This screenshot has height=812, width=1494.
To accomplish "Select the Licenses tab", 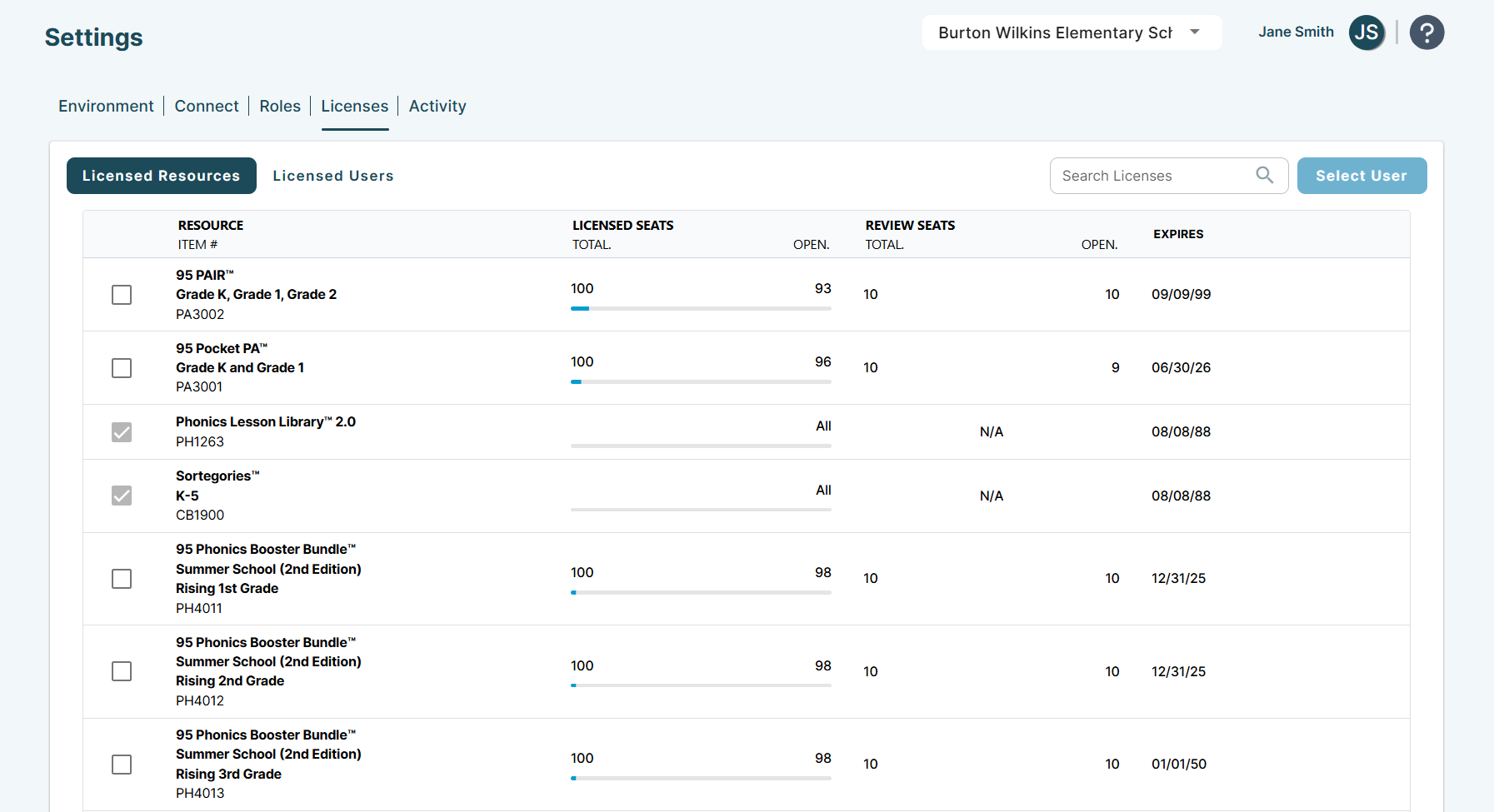I will coord(355,106).
